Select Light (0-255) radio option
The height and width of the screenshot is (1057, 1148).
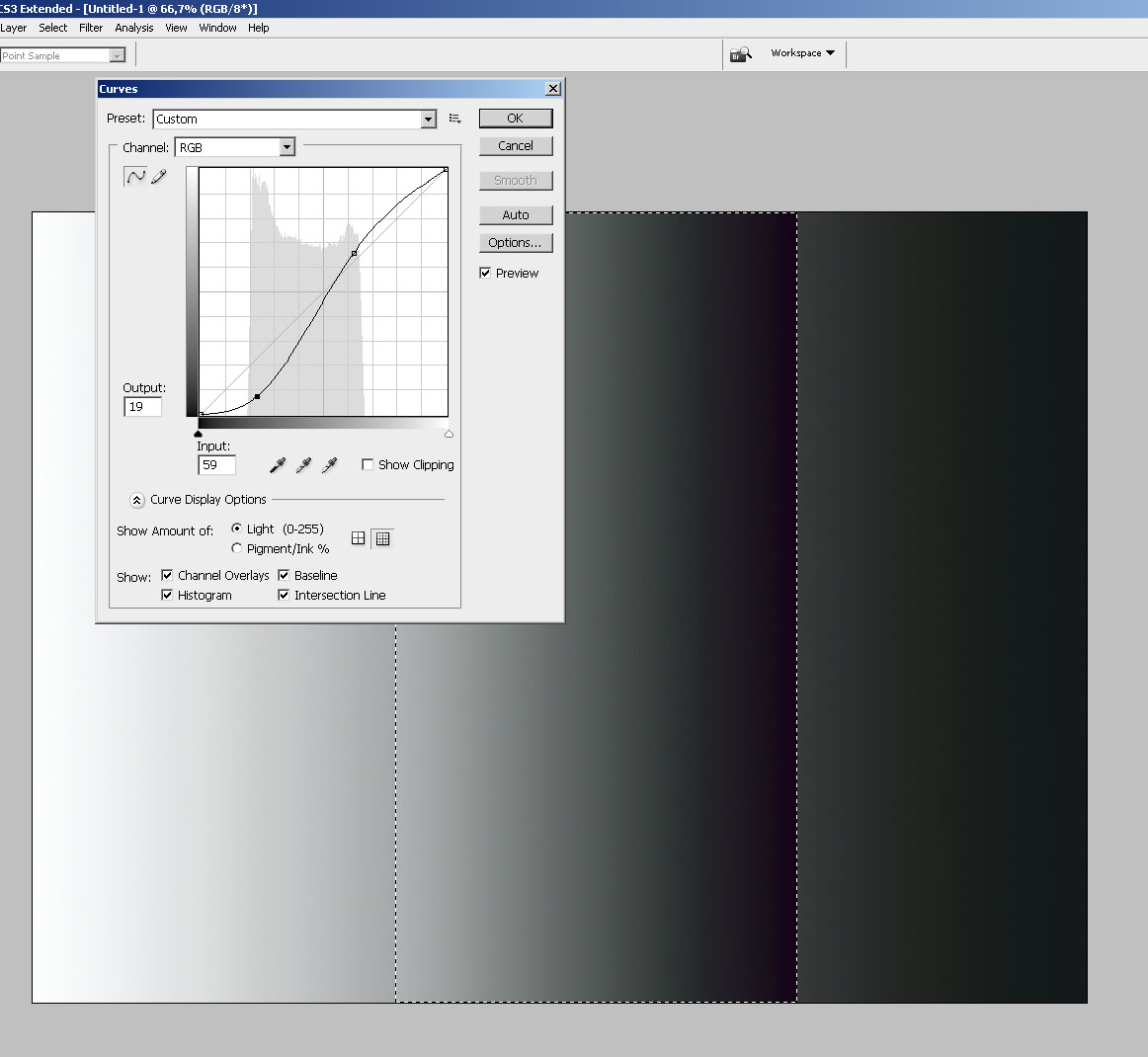coord(236,528)
